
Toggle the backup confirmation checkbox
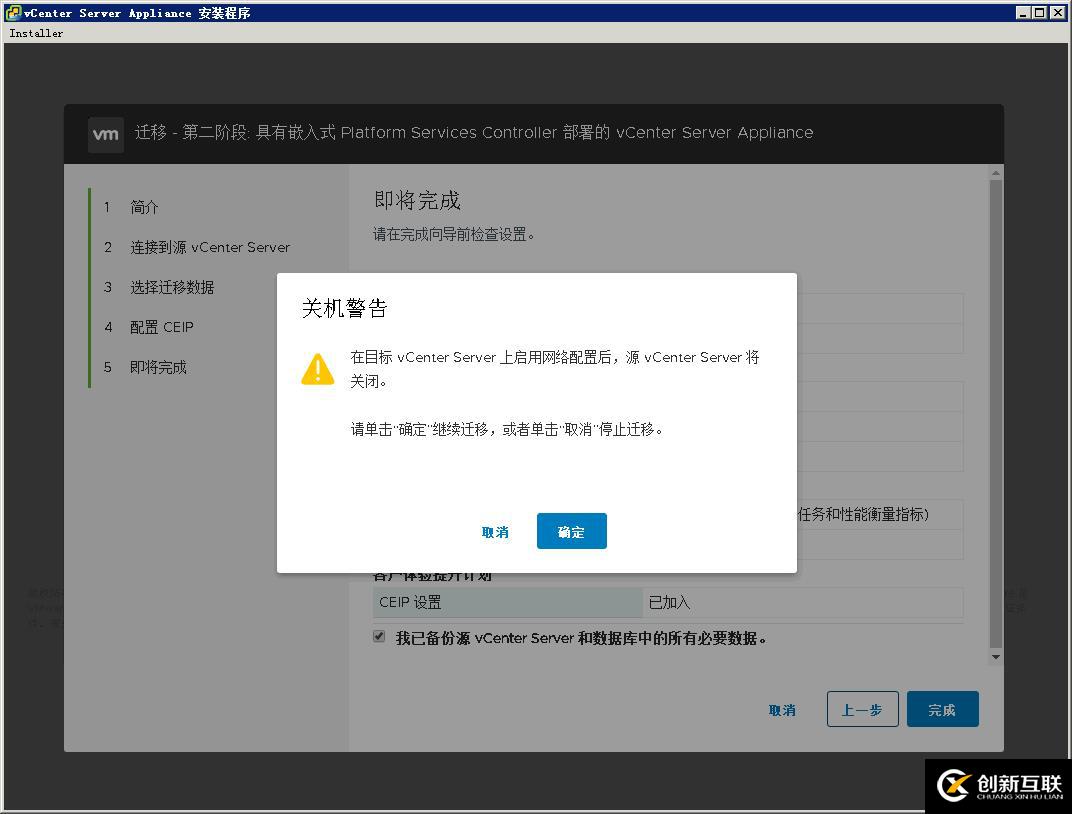(379, 636)
